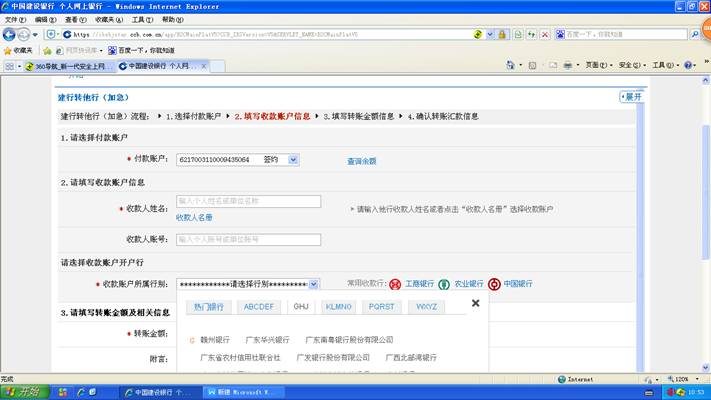Choose 广发银行股份有限公司 from the bank list
711x400 pixels.
point(333,357)
